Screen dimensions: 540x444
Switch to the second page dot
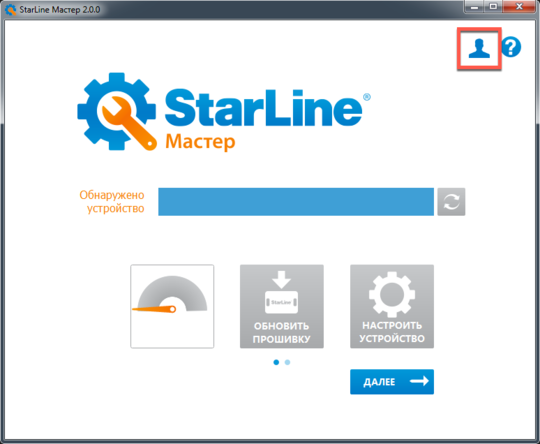[288, 362]
